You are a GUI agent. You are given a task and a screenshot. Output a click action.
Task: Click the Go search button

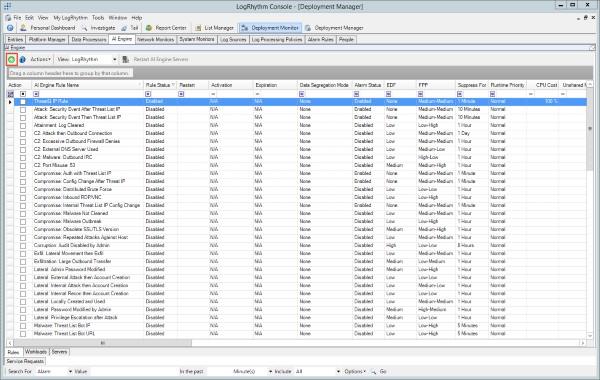383,372
